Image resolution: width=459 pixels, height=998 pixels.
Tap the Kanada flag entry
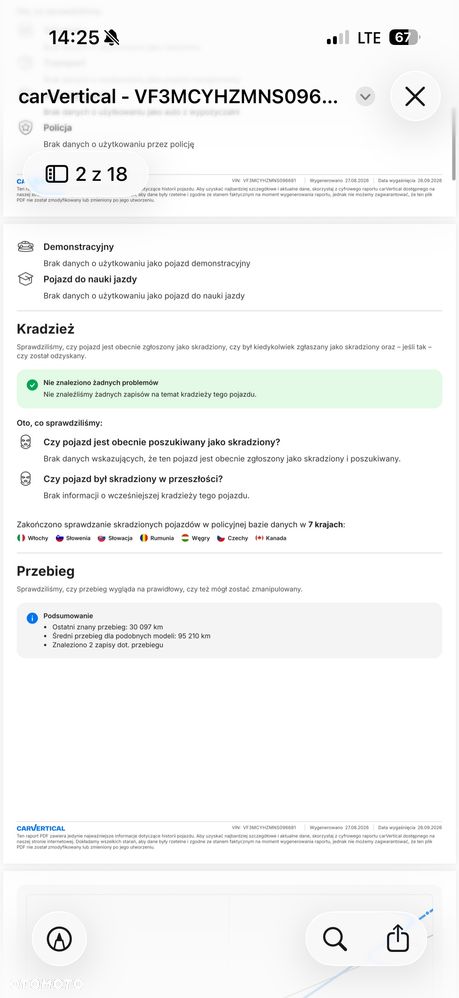tap(271, 538)
